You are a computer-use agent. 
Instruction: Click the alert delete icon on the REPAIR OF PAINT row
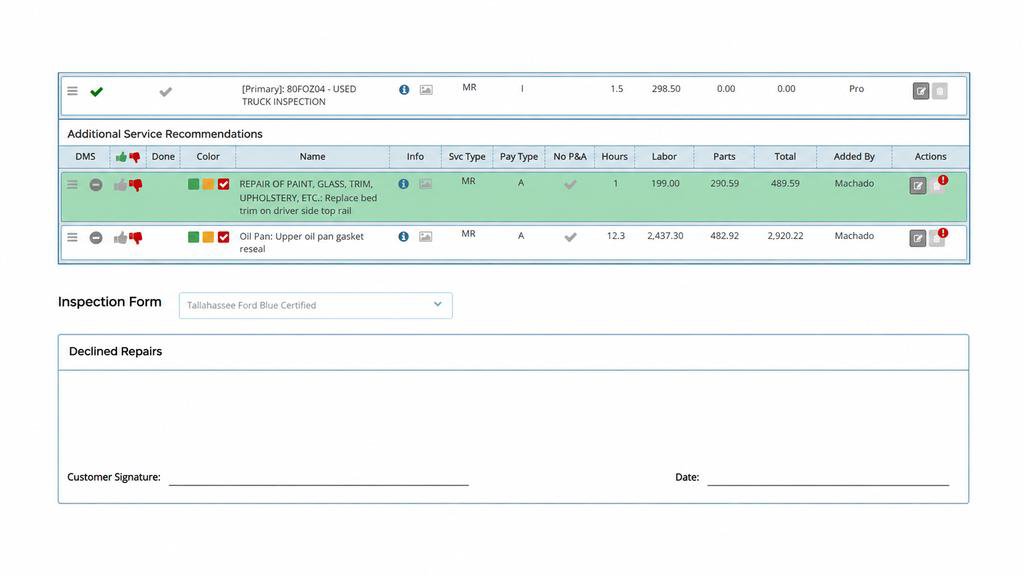[939, 184]
